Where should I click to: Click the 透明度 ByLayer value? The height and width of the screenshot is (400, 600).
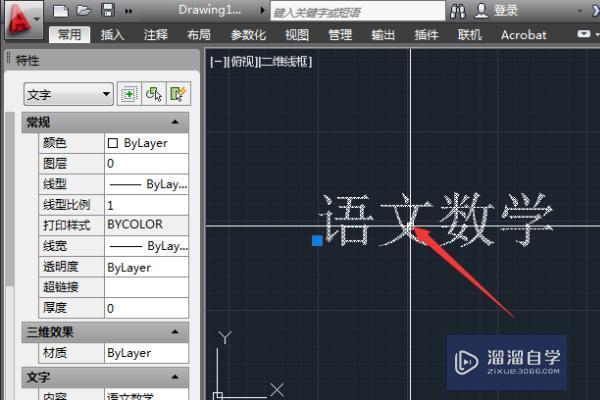(147, 267)
